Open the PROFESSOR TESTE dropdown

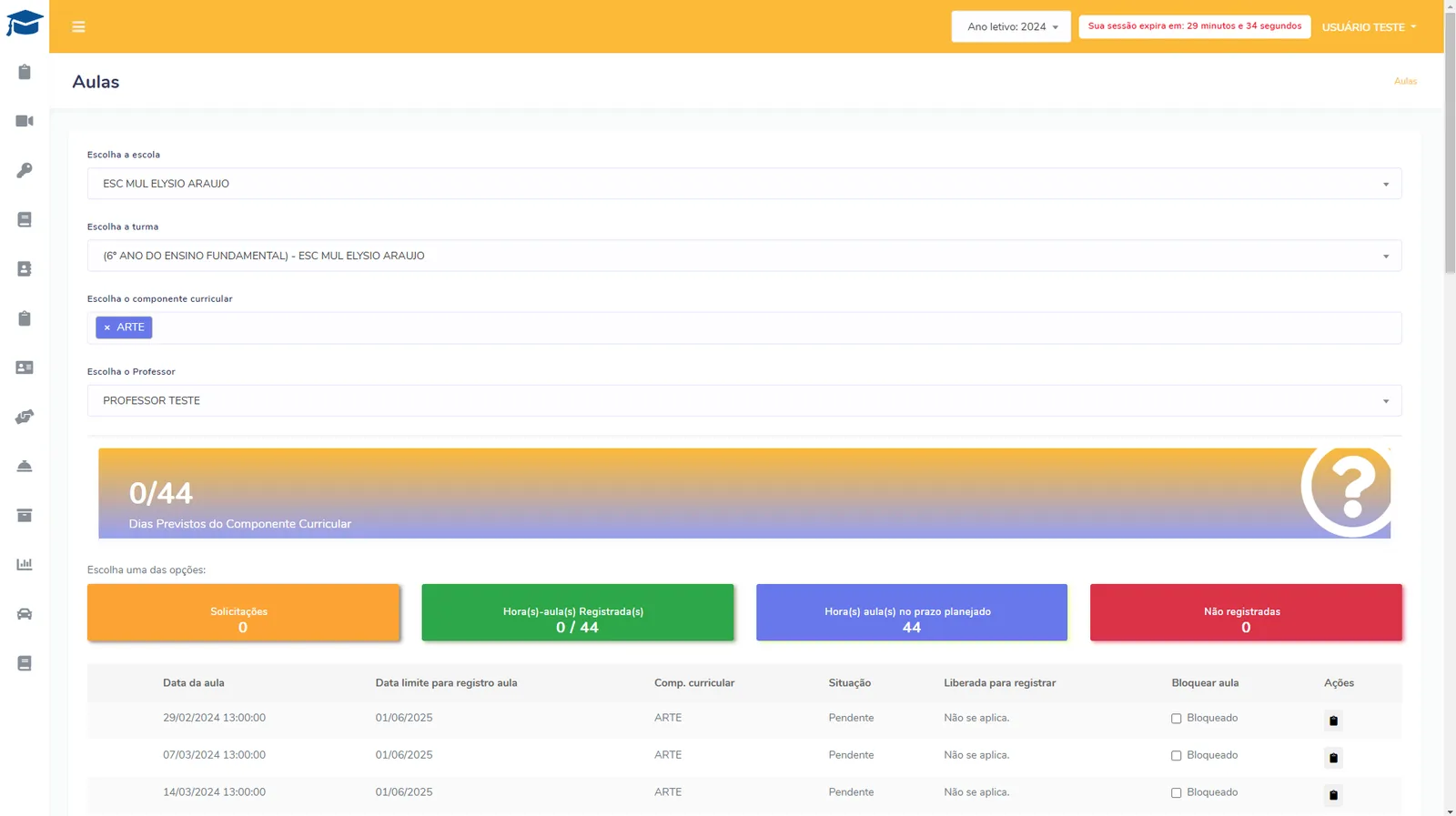click(744, 400)
